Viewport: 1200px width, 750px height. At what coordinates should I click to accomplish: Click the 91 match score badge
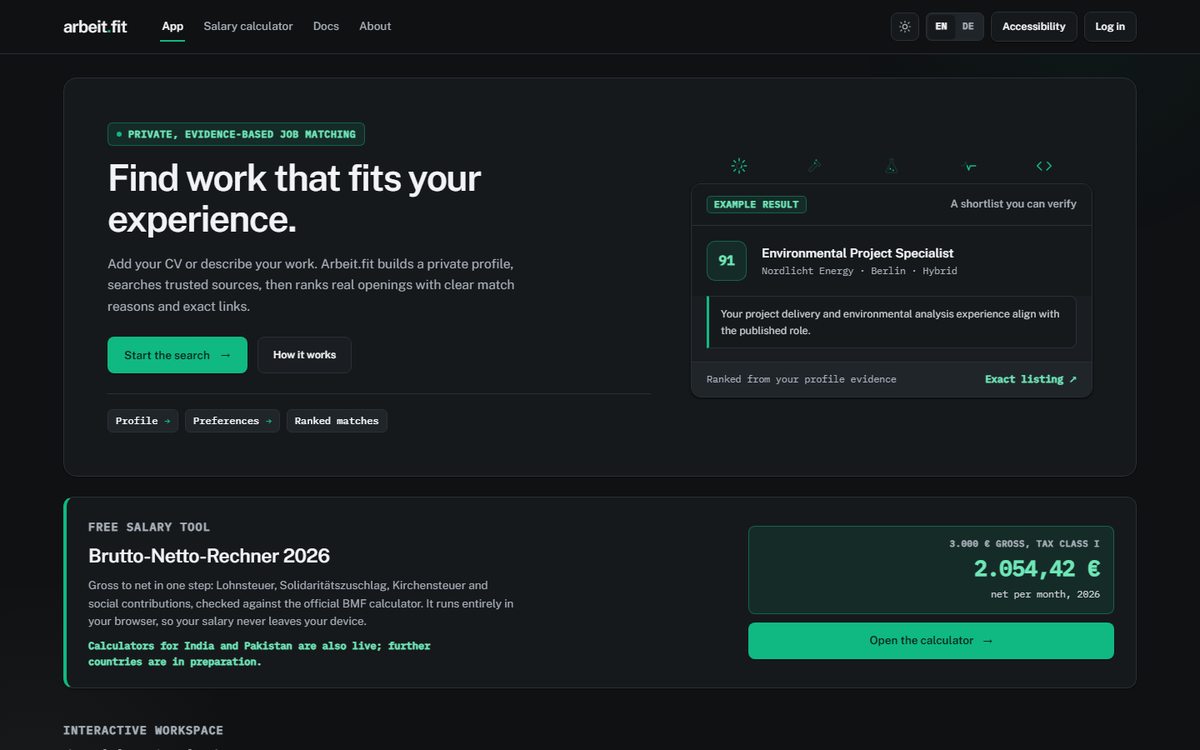coord(726,261)
